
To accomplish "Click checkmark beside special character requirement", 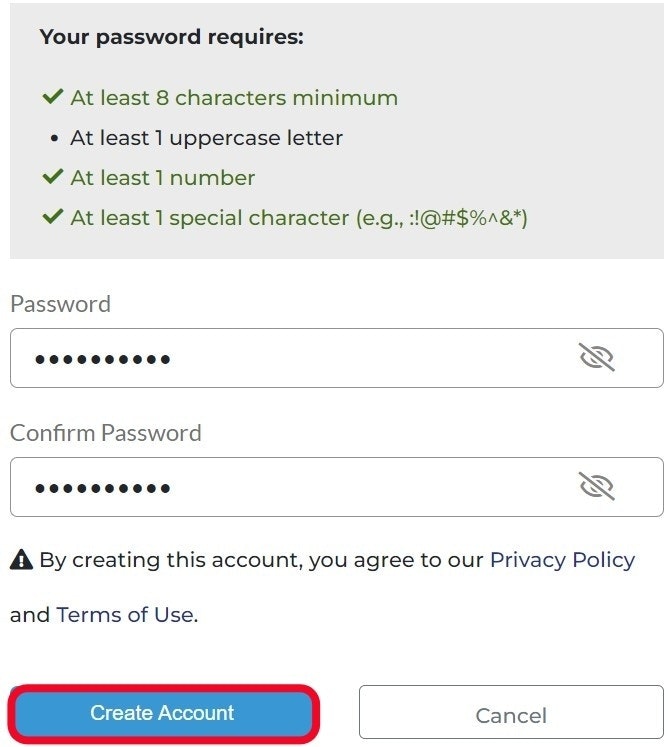I will click(52, 216).
